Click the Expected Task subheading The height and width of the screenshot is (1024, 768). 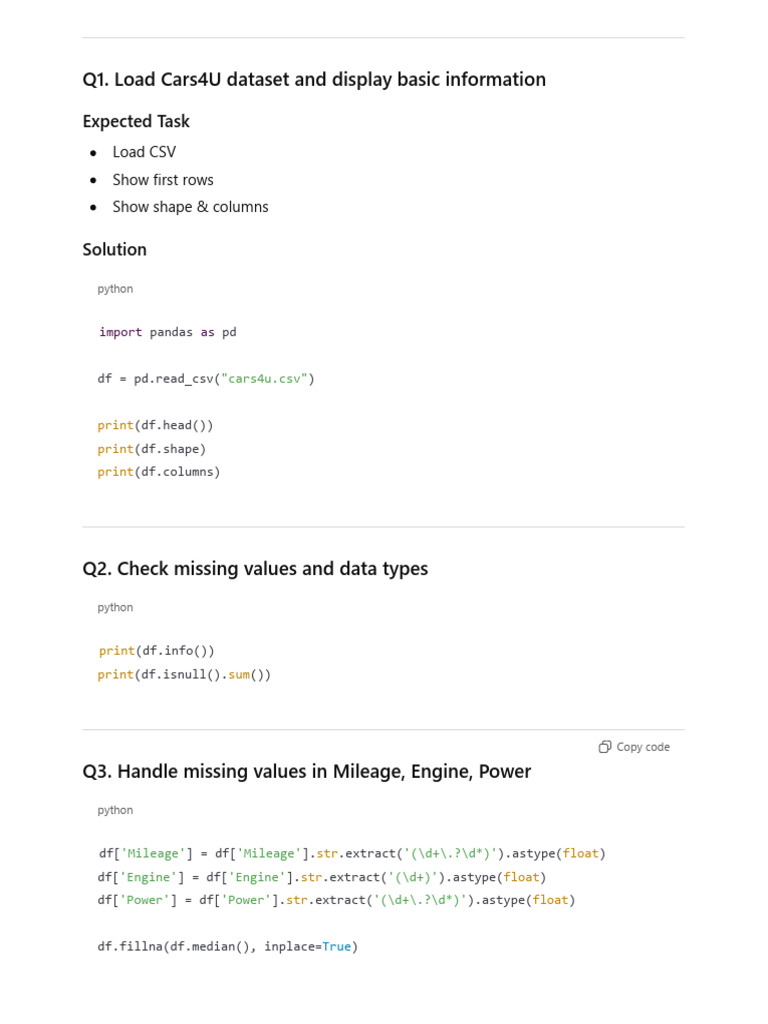click(136, 121)
